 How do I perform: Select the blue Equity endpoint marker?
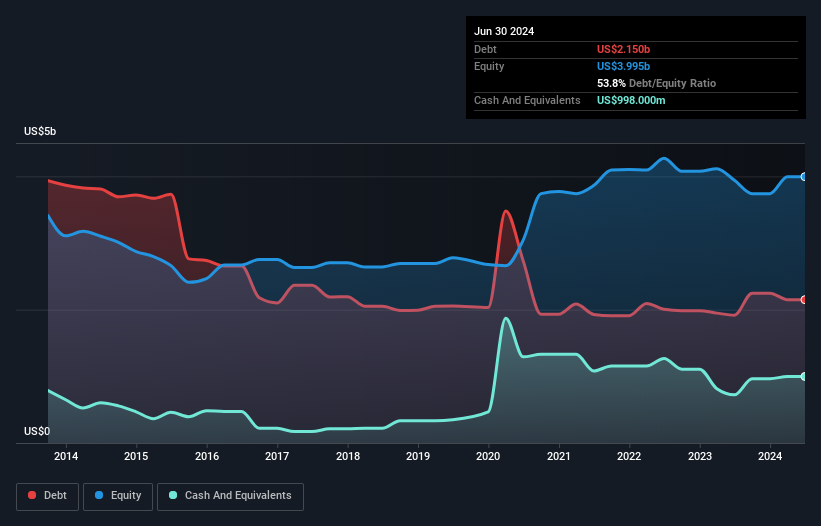(804, 177)
